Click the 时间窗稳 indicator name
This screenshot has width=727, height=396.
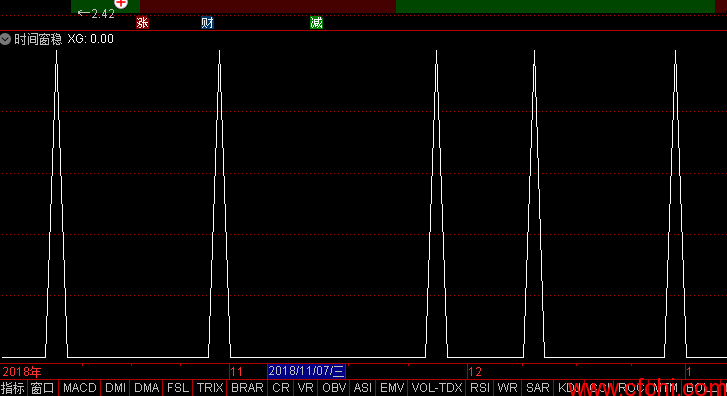point(38,39)
